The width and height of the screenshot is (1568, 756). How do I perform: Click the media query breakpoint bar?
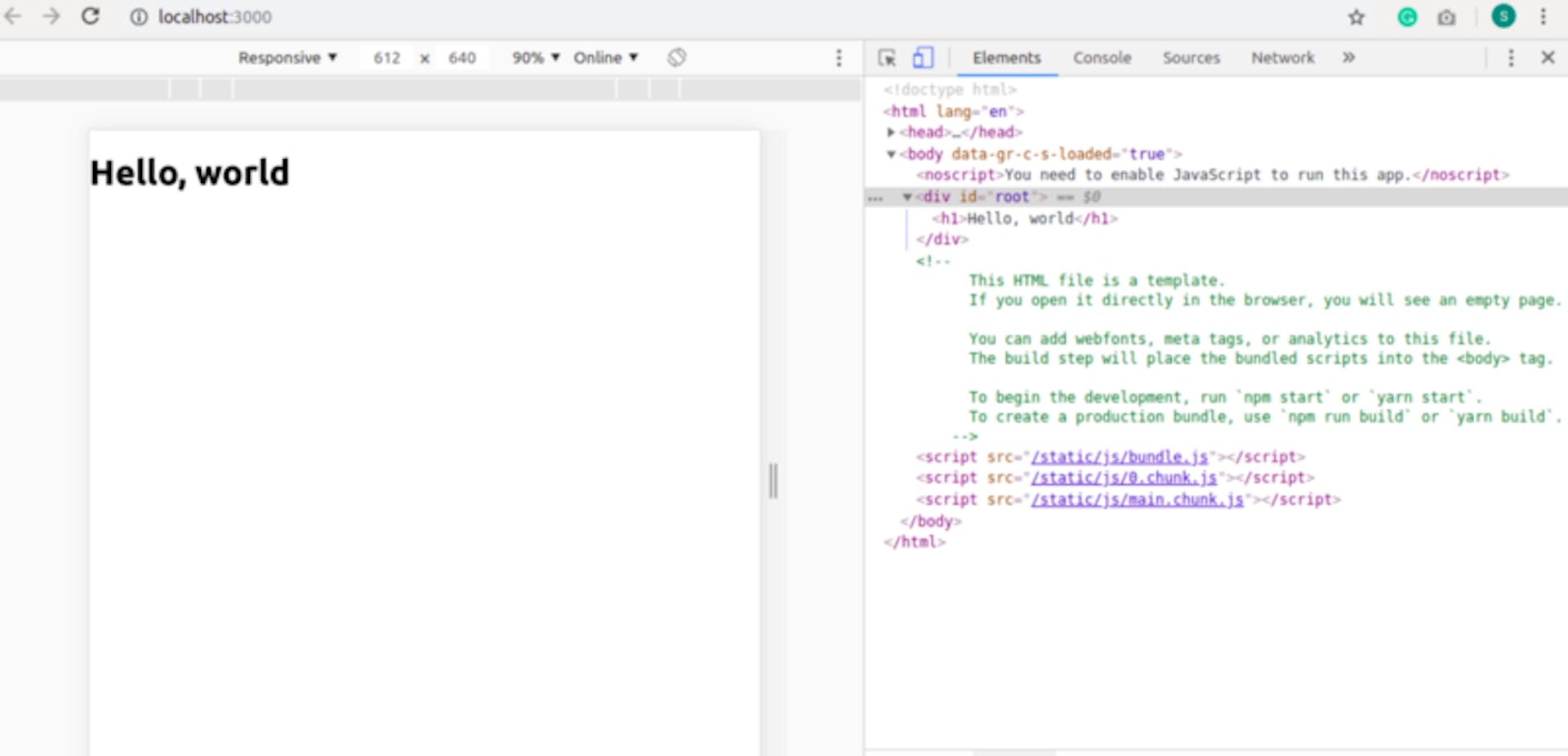430,89
